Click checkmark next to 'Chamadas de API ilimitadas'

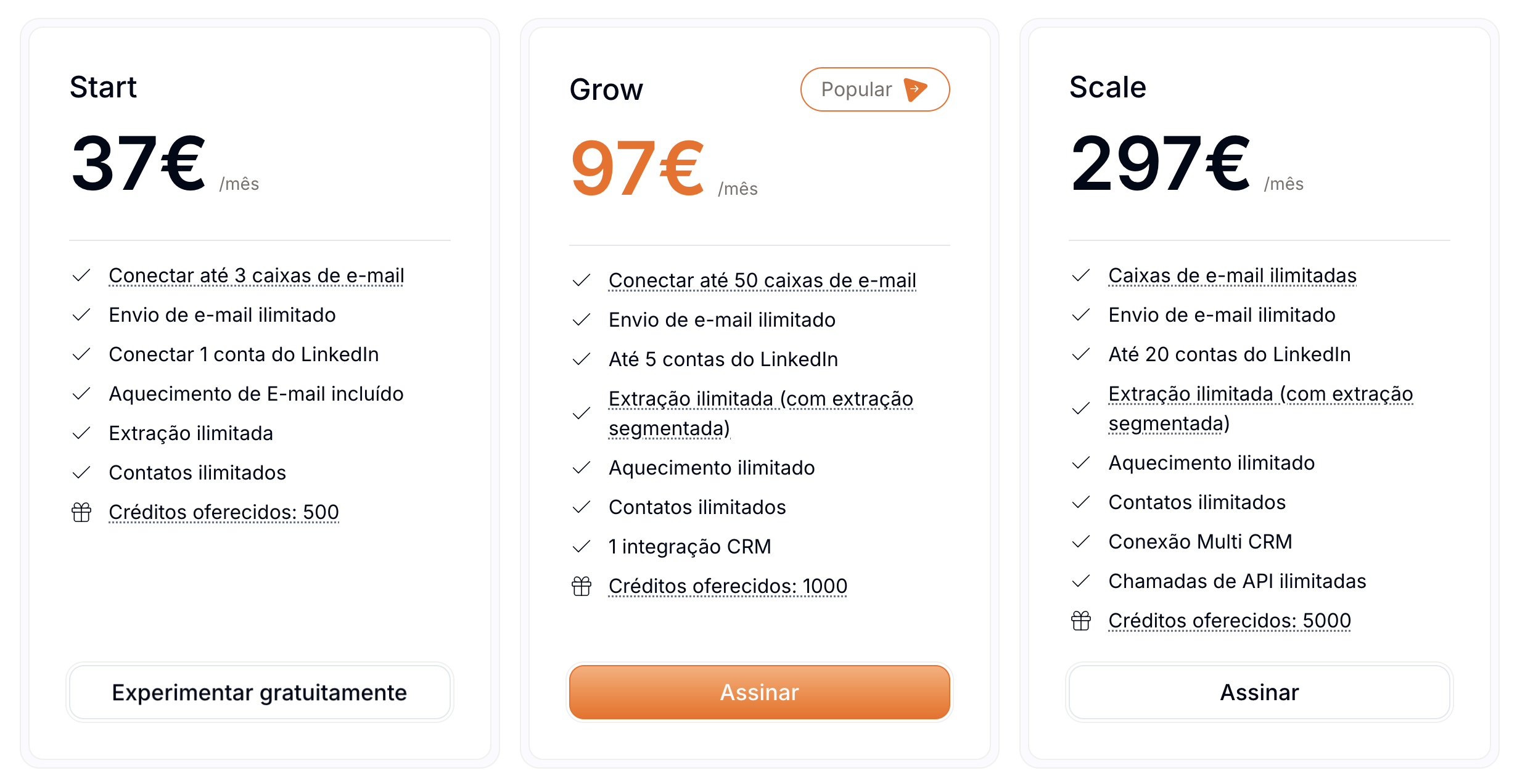point(1080,581)
